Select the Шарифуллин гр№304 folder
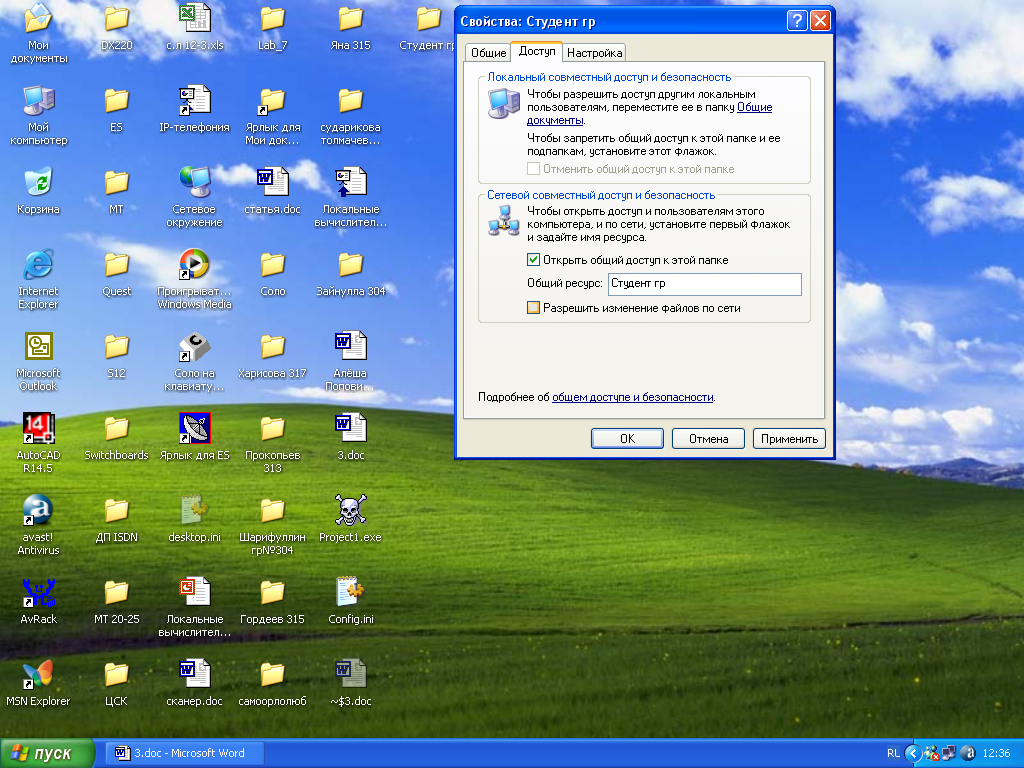The height and width of the screenshot is (768, 1024). point(272,510)
